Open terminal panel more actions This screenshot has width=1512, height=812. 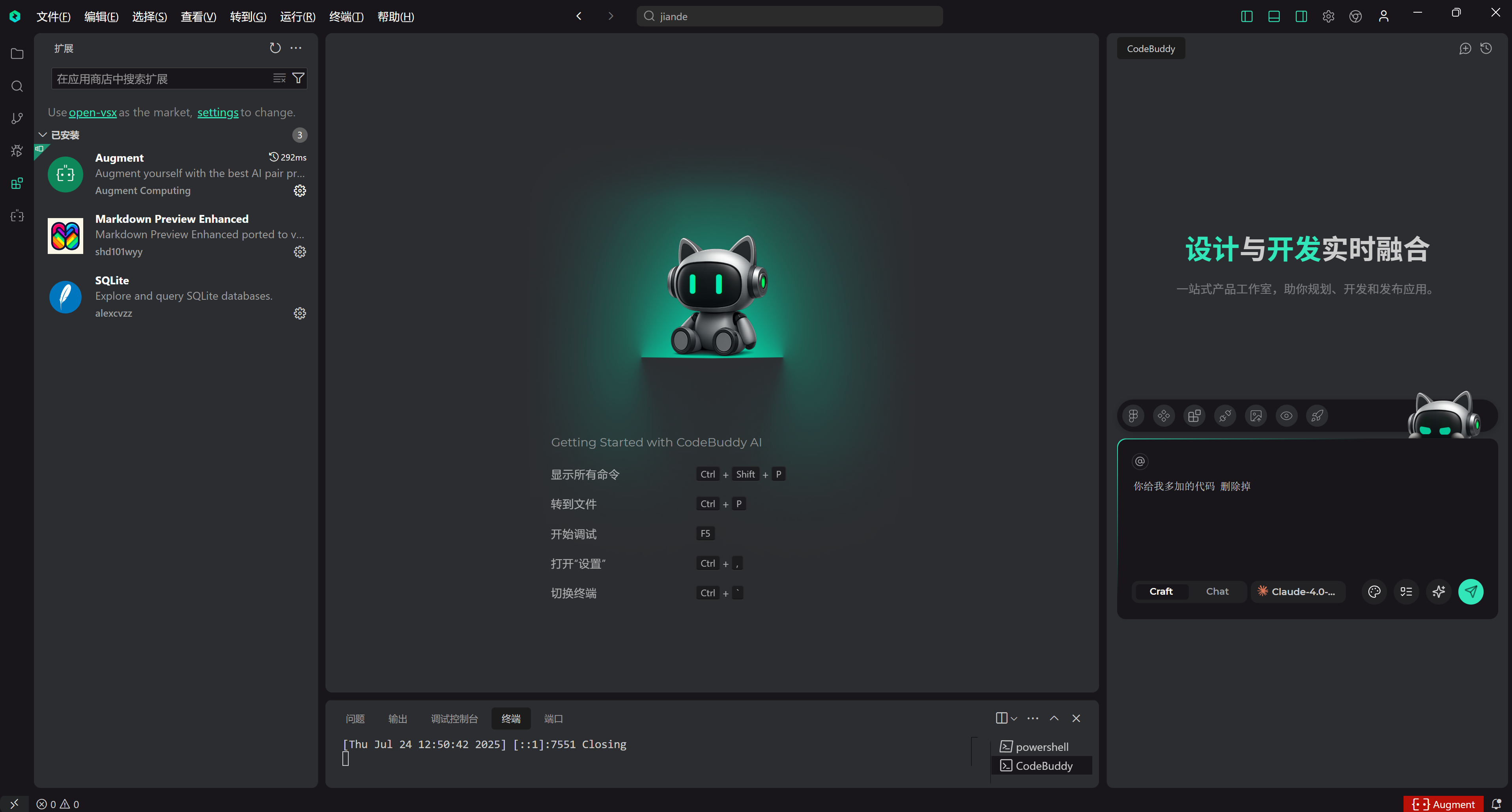pos(1033,719)
